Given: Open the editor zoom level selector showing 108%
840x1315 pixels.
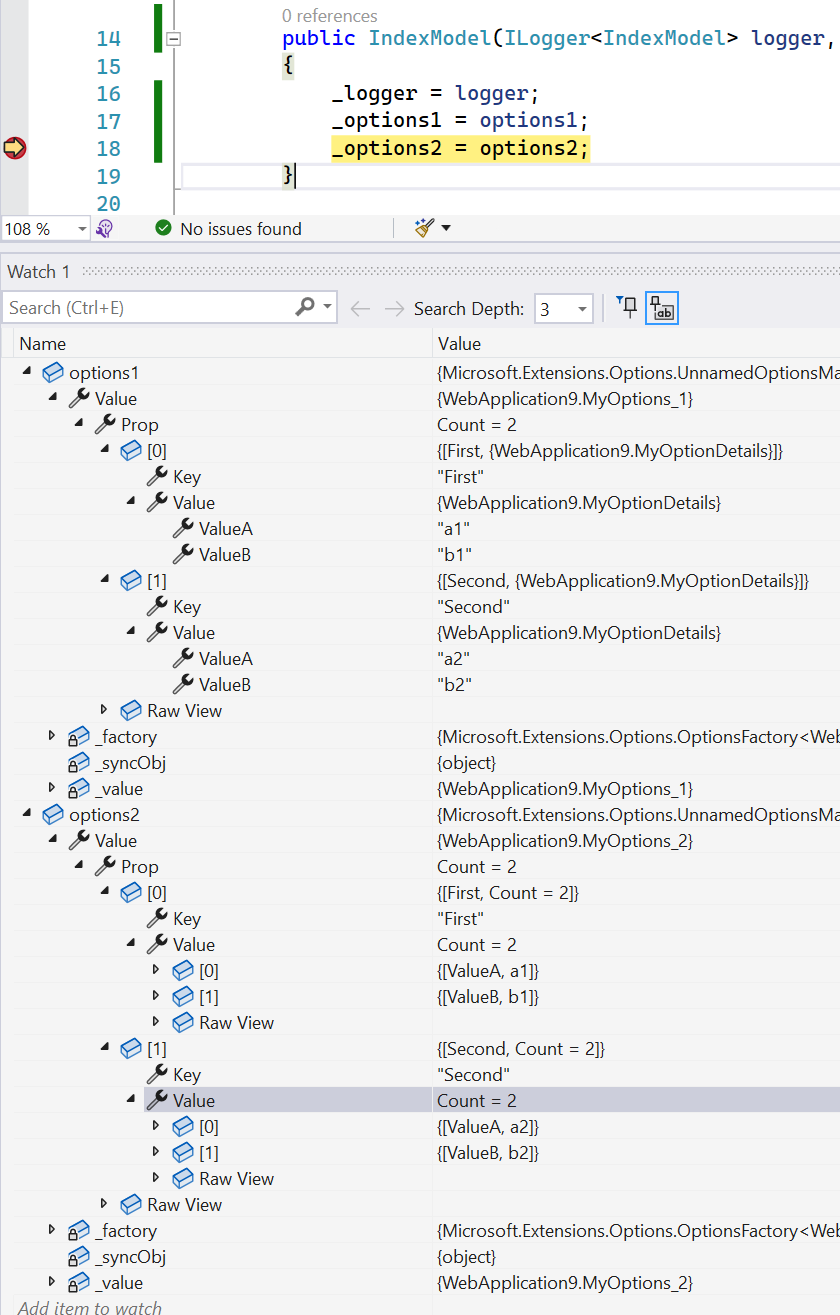Looking at the screenshot, I should click(x=46, y=228).
